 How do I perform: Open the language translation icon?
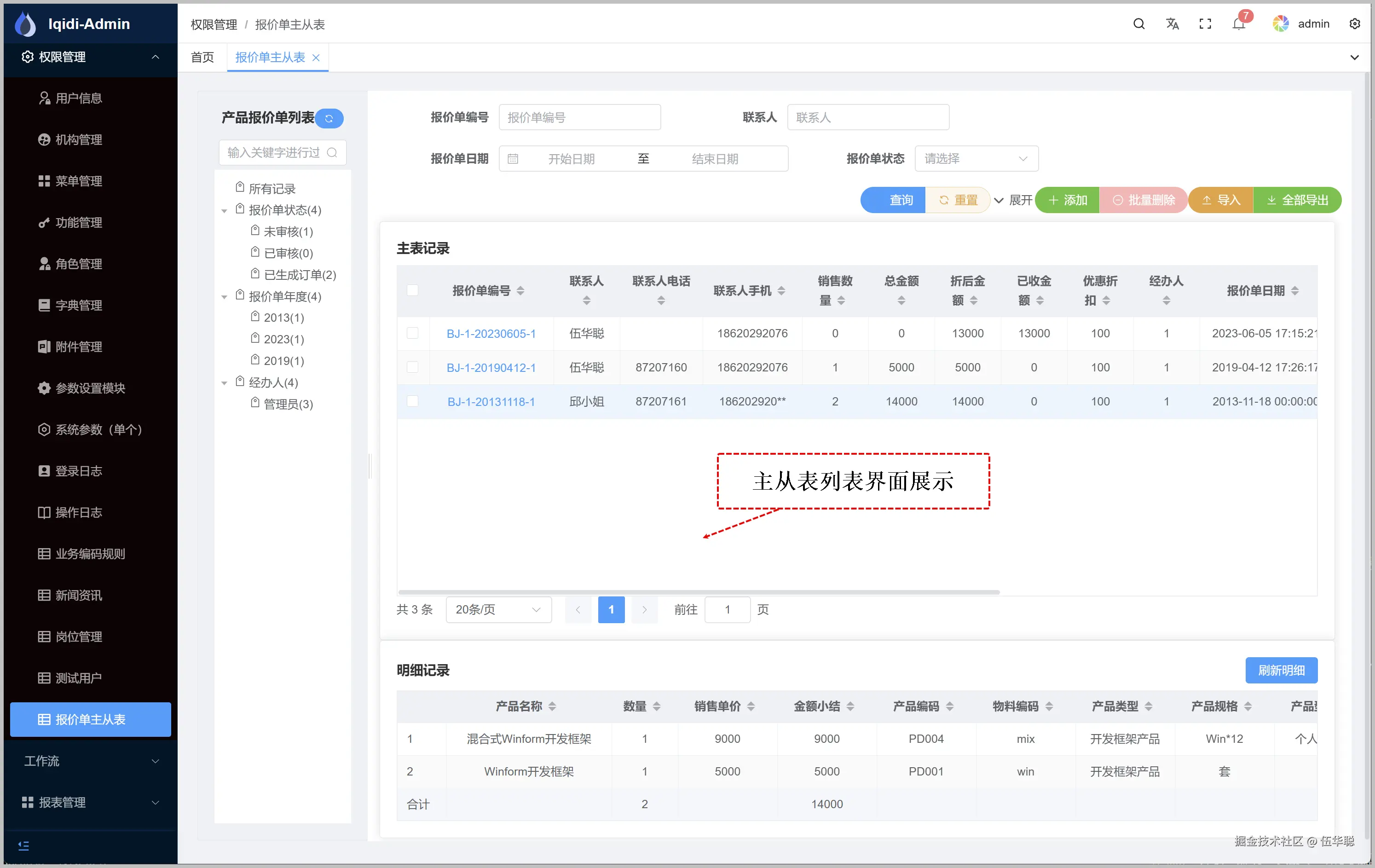coord(1172,24)
